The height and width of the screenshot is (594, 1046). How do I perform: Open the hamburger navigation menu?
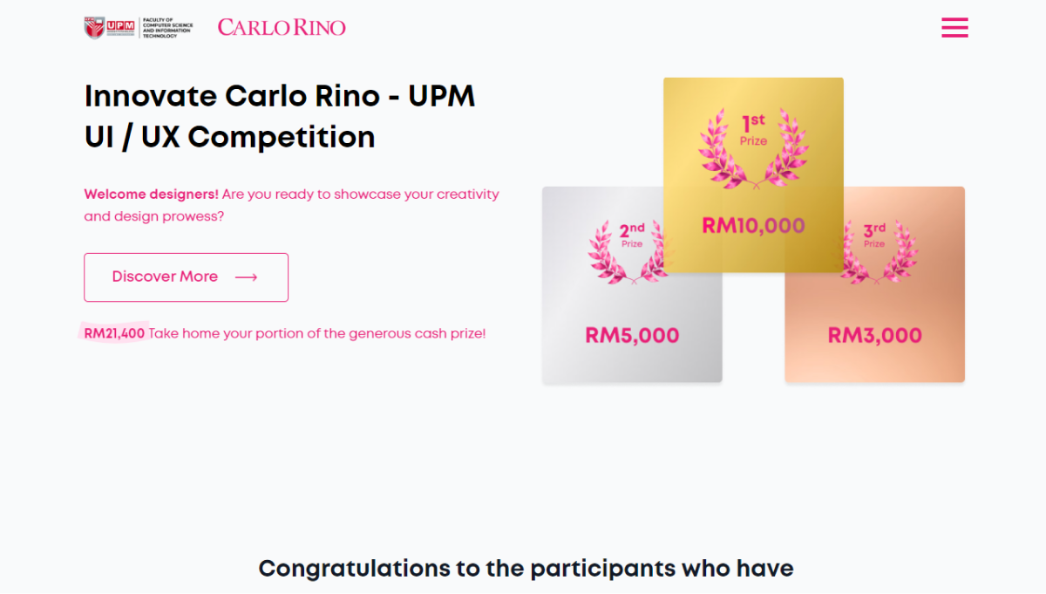pyautogui.click(x=954, y=28)
